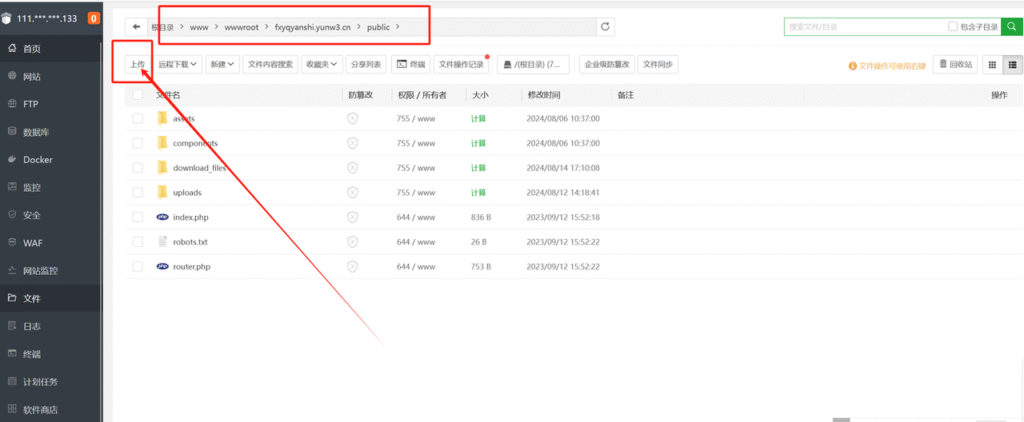Switch to grid view
Image resolution: width=1024 pixels, height=422 pixels.
(993, 64)
